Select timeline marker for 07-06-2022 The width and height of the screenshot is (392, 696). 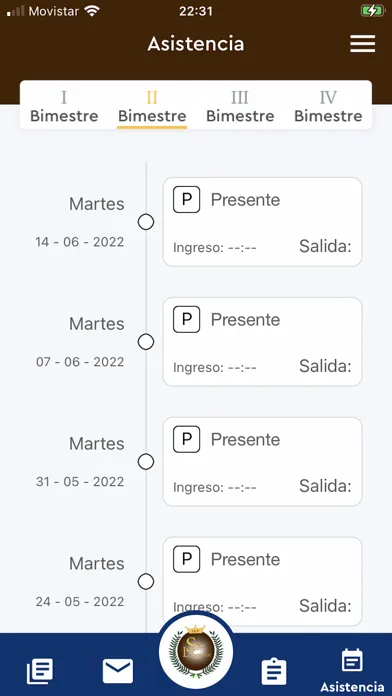[146, 342]
